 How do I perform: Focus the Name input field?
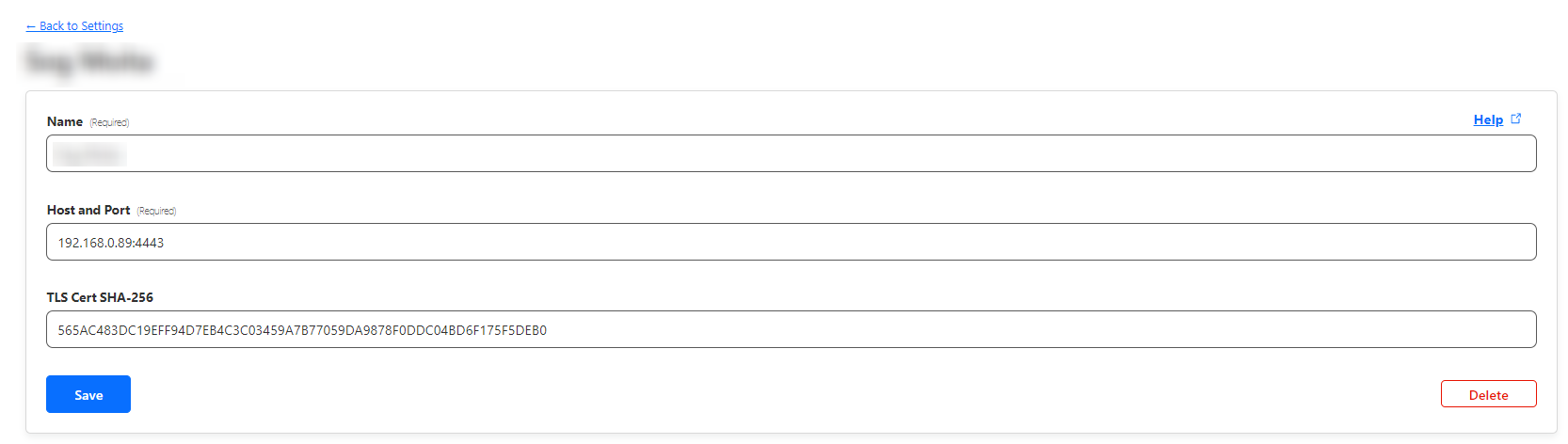[x=791, y=153]
